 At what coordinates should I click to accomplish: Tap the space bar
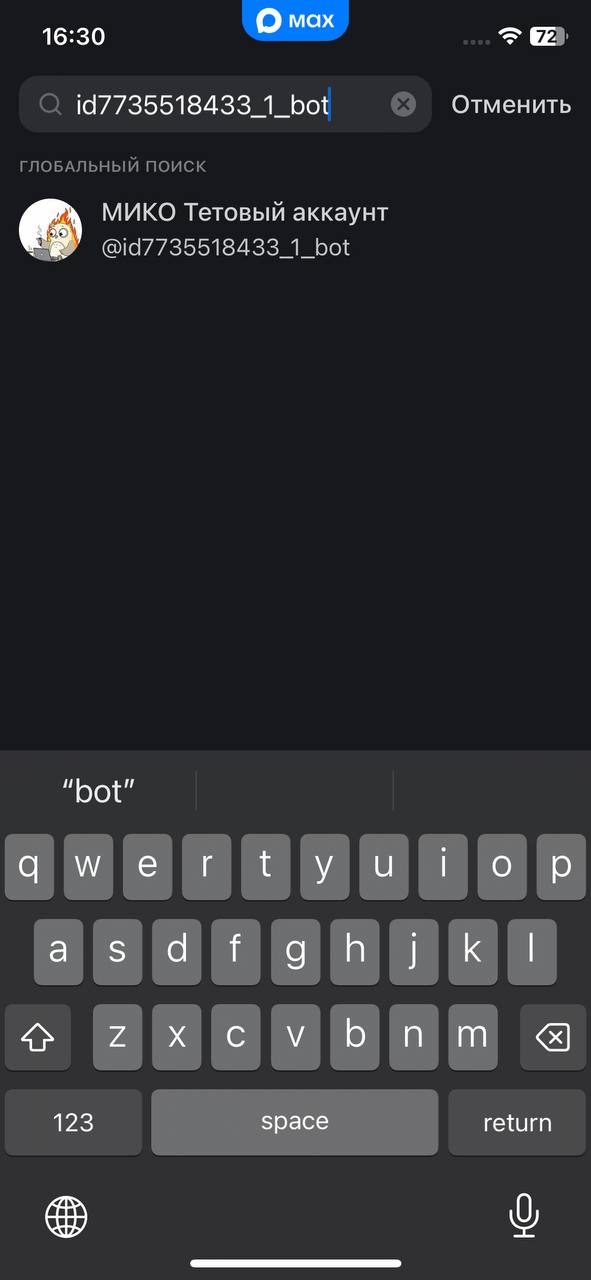coord(295,1122)
